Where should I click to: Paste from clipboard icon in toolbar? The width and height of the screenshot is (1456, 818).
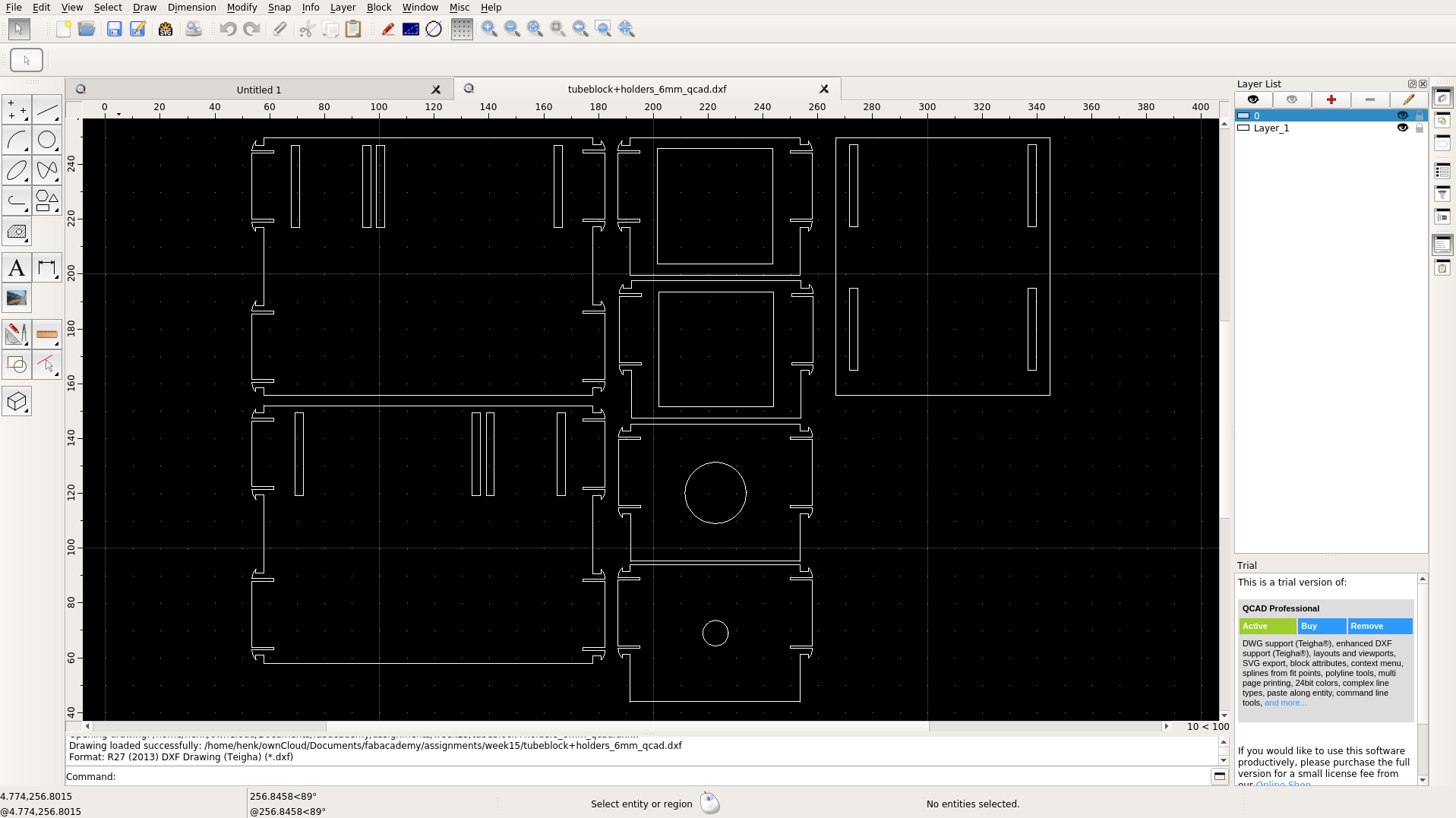(353, 29)
